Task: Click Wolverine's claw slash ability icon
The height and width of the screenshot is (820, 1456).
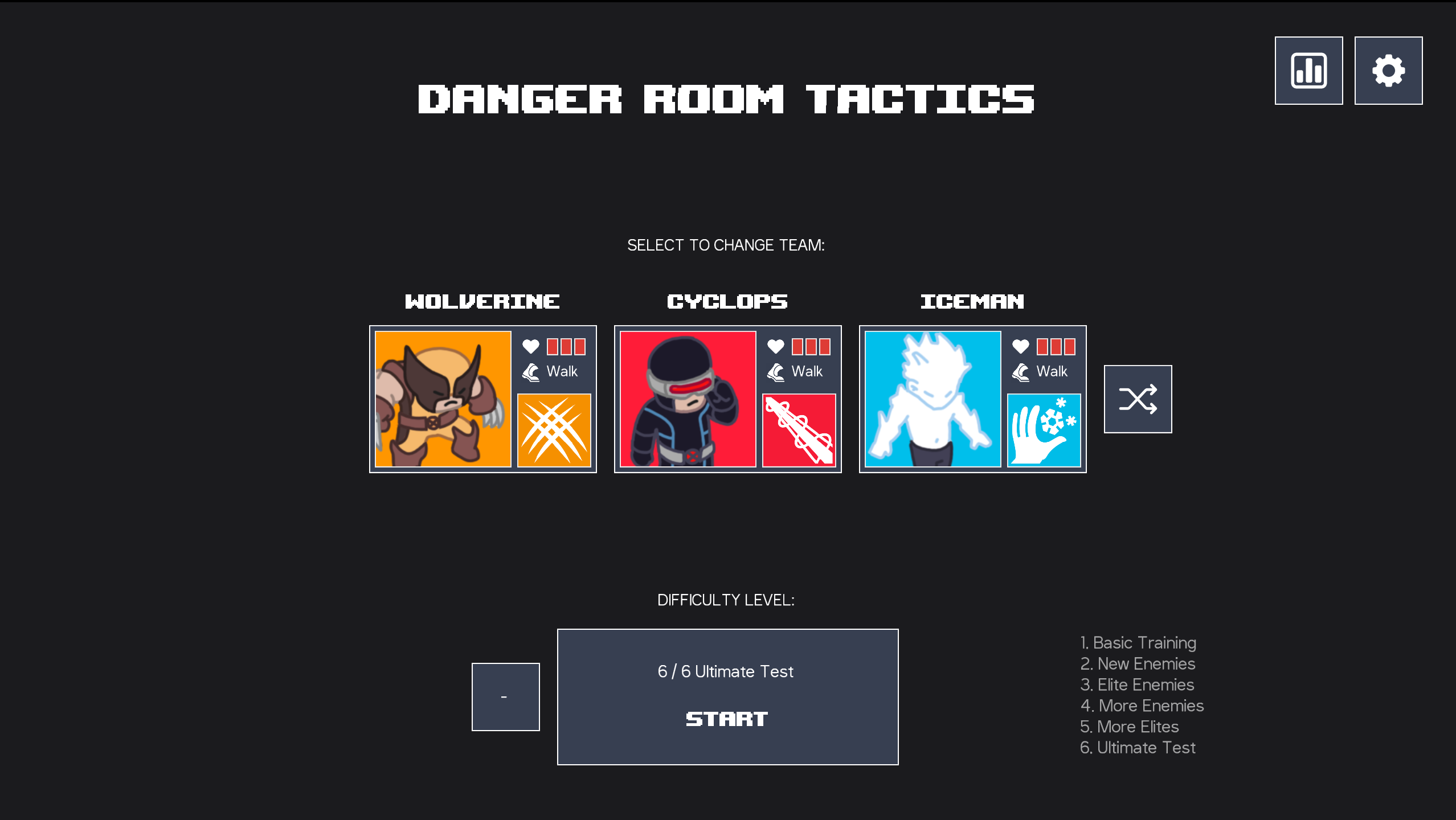Action: pyautogui.click(x=554, y=430)
